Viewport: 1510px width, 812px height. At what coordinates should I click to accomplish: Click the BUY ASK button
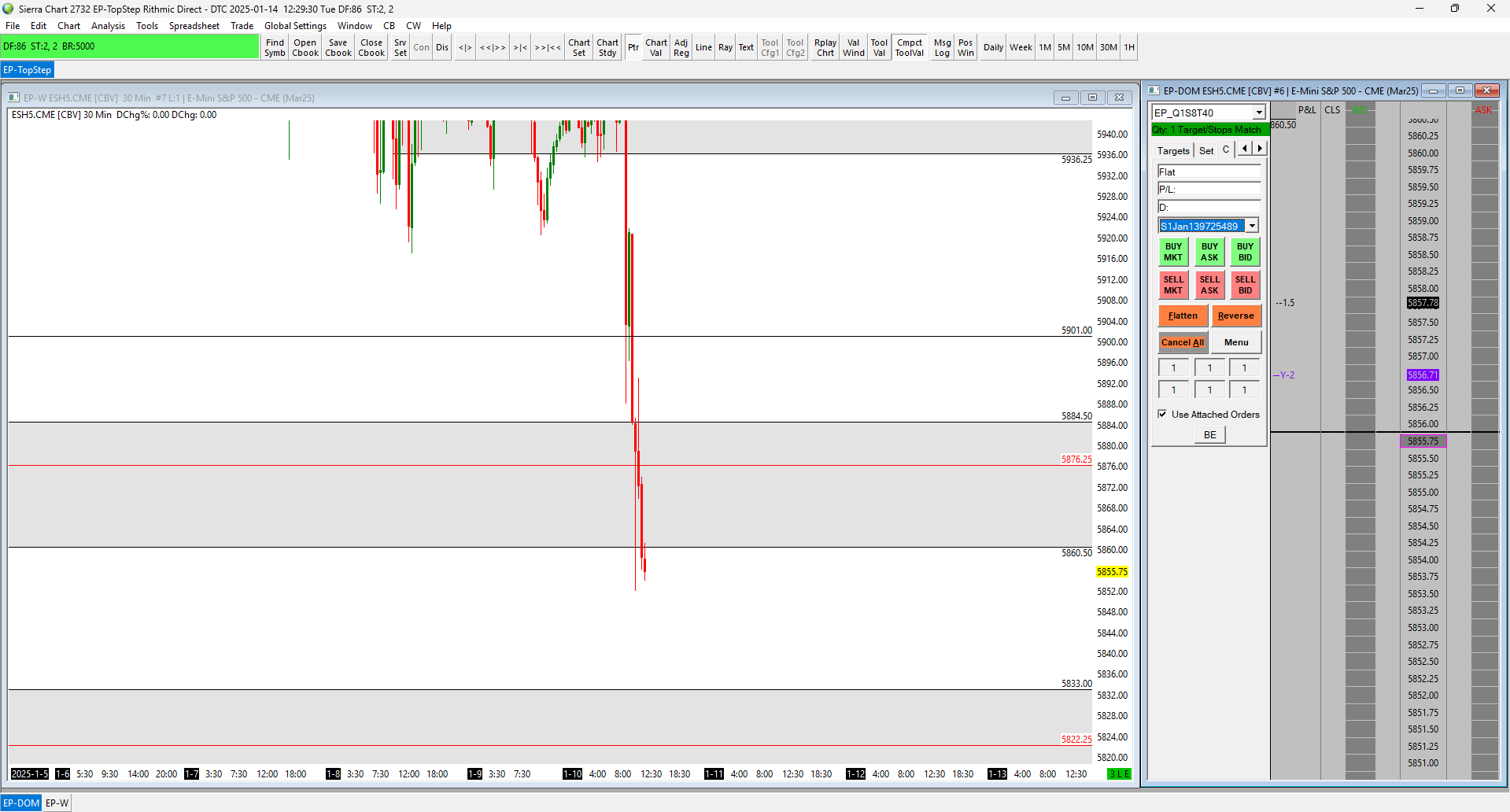[x=1209, y=252]
